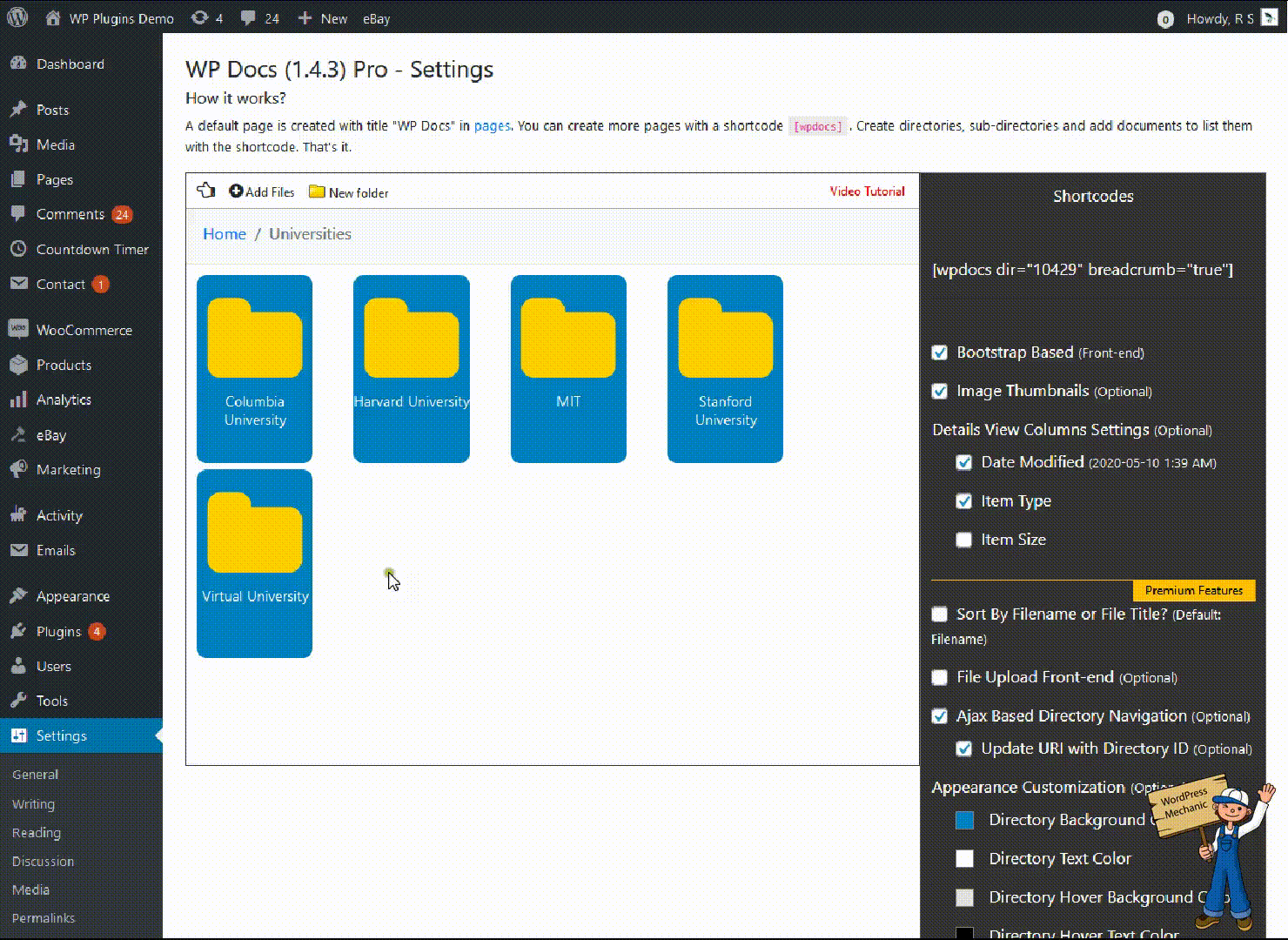Open the Harvard University folder
Image resolution: width=1288 pixels, height=940 pixels.
tap(412, 369)
